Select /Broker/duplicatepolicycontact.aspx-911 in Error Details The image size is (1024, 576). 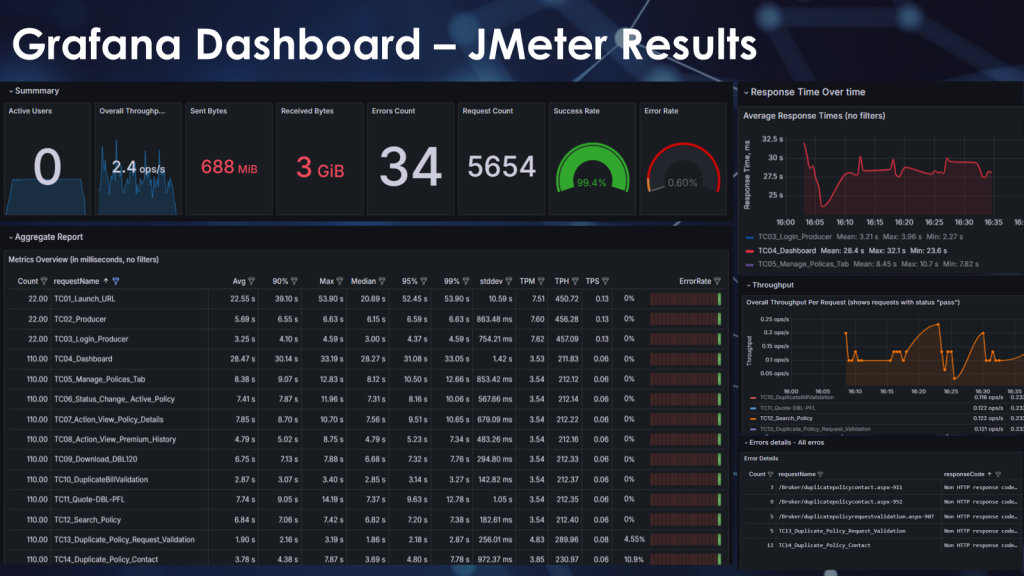(x=840, y=487)
